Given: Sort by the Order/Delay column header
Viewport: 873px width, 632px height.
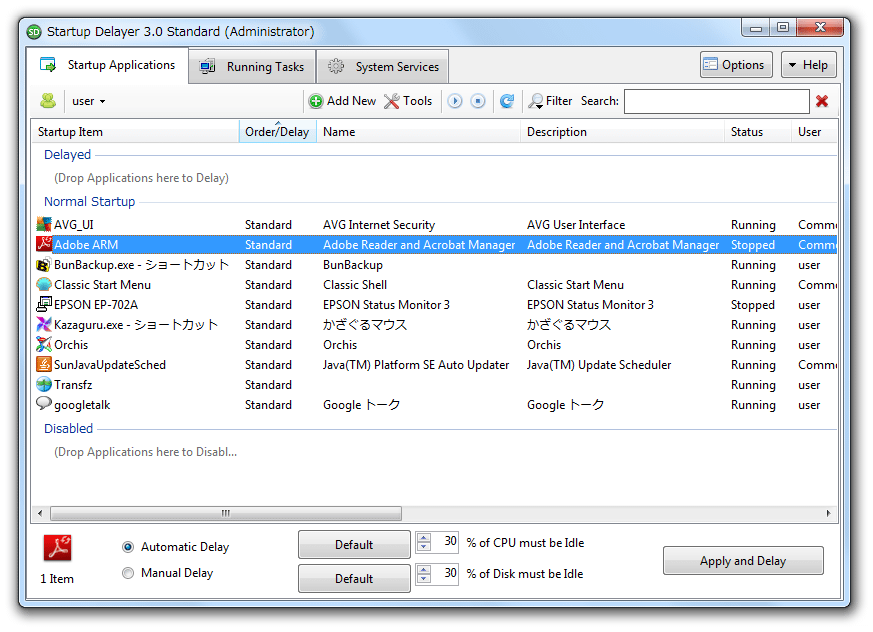Looking at the screenshot, I should click(x=277, y=132).
